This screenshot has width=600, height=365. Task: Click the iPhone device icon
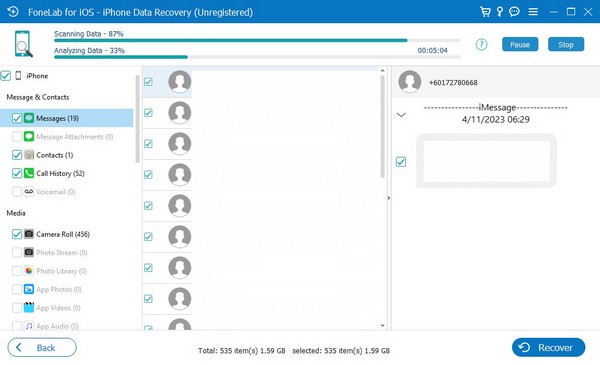tap(18, 76)
